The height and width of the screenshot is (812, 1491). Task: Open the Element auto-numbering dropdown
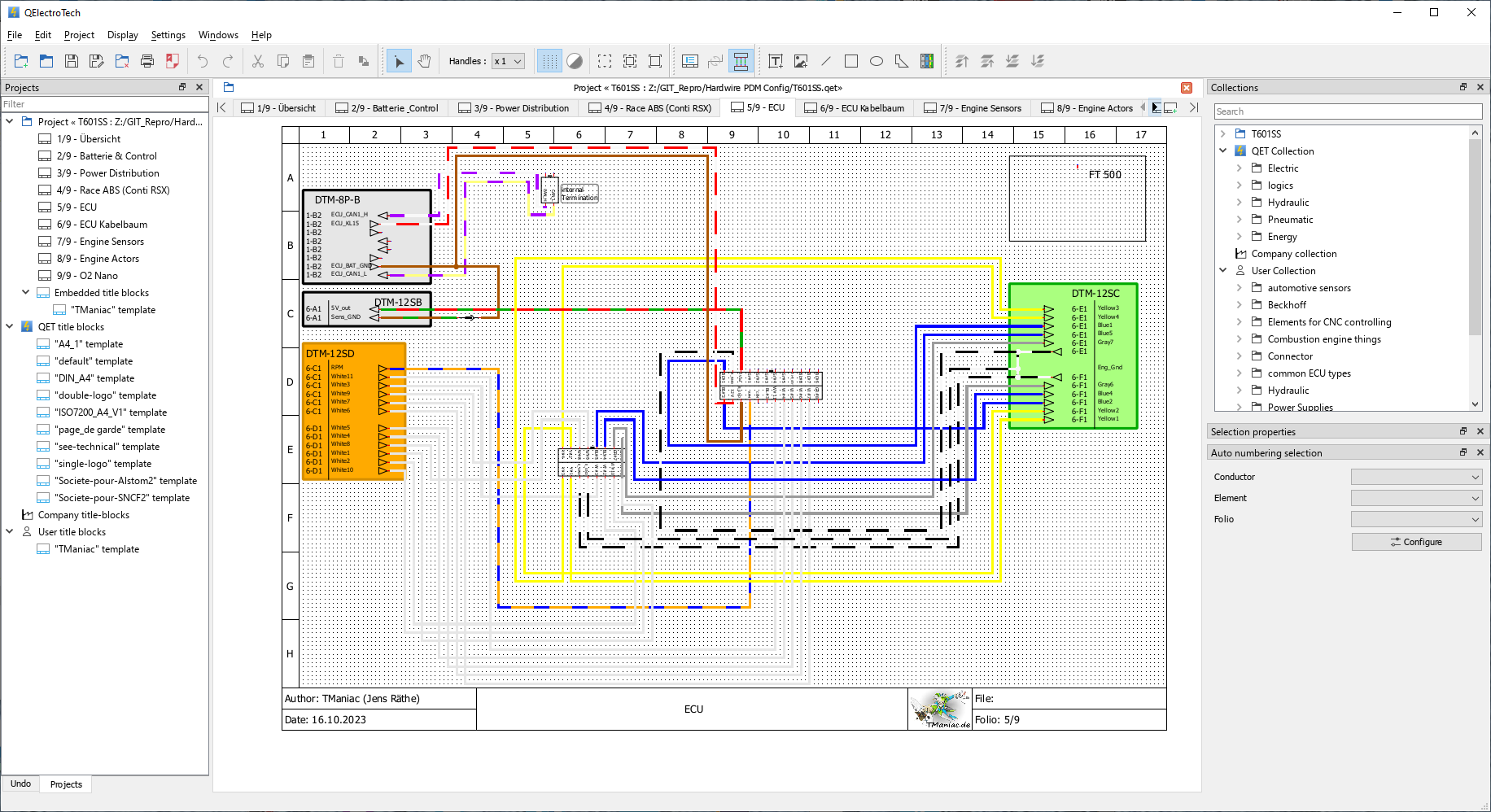(1416, 498)
